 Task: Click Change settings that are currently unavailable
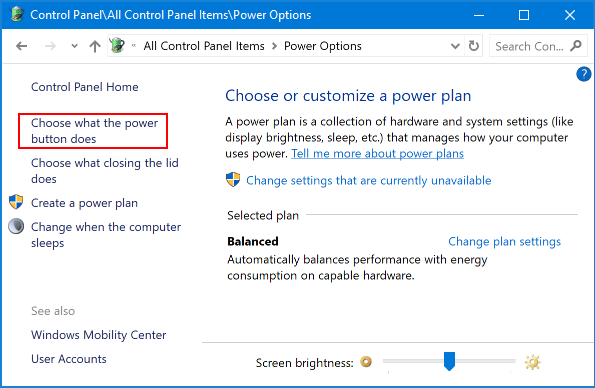pyautogui.click(x=368, y=180)
